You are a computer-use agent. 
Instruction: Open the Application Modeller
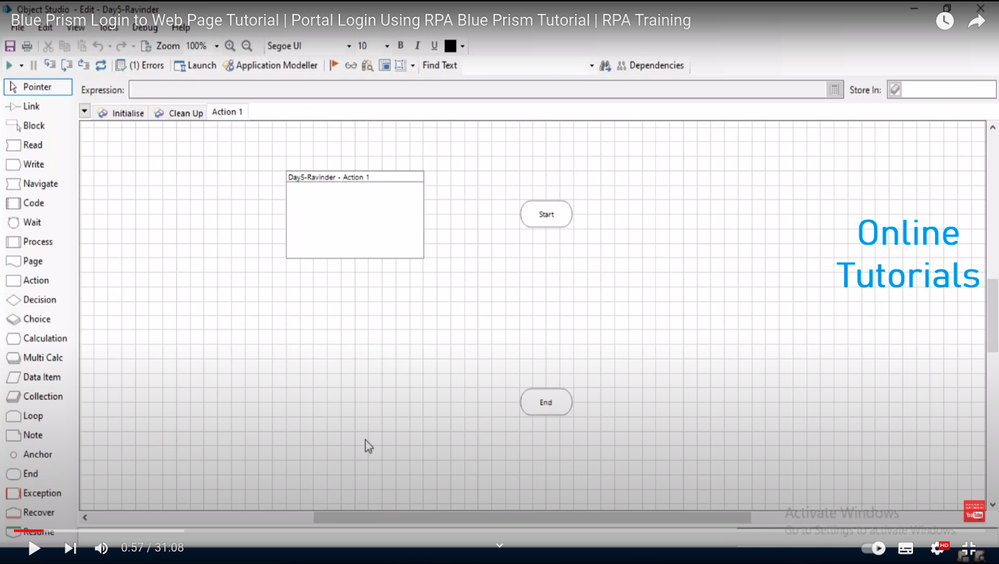270,65
